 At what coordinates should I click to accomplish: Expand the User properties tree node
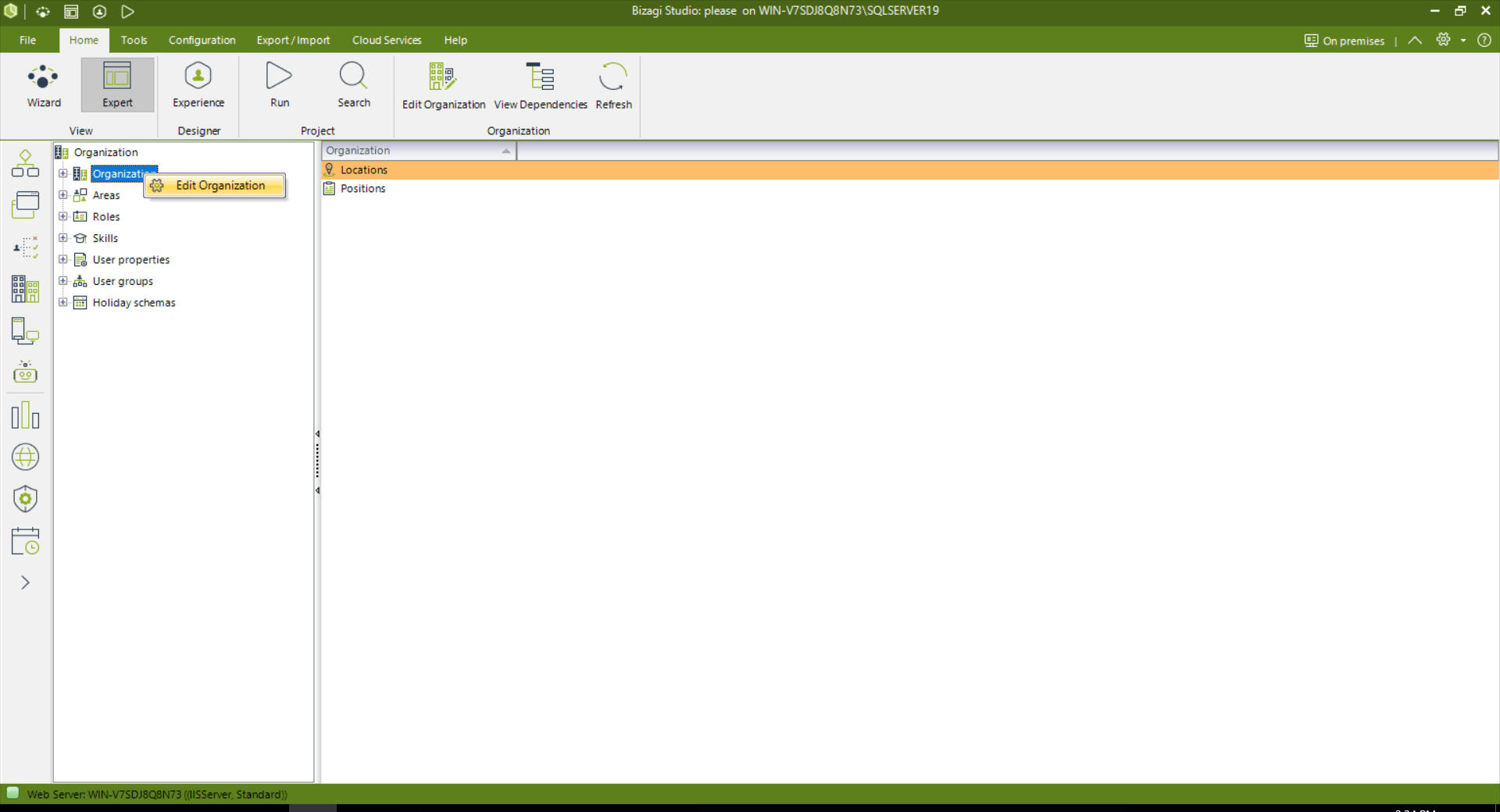click(63, 259)
